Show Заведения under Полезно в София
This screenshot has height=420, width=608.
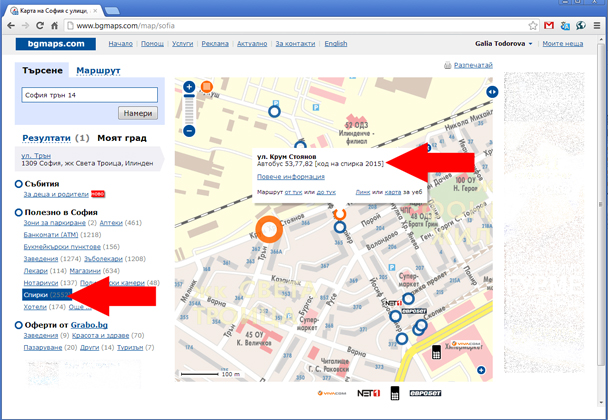point(41,259)
